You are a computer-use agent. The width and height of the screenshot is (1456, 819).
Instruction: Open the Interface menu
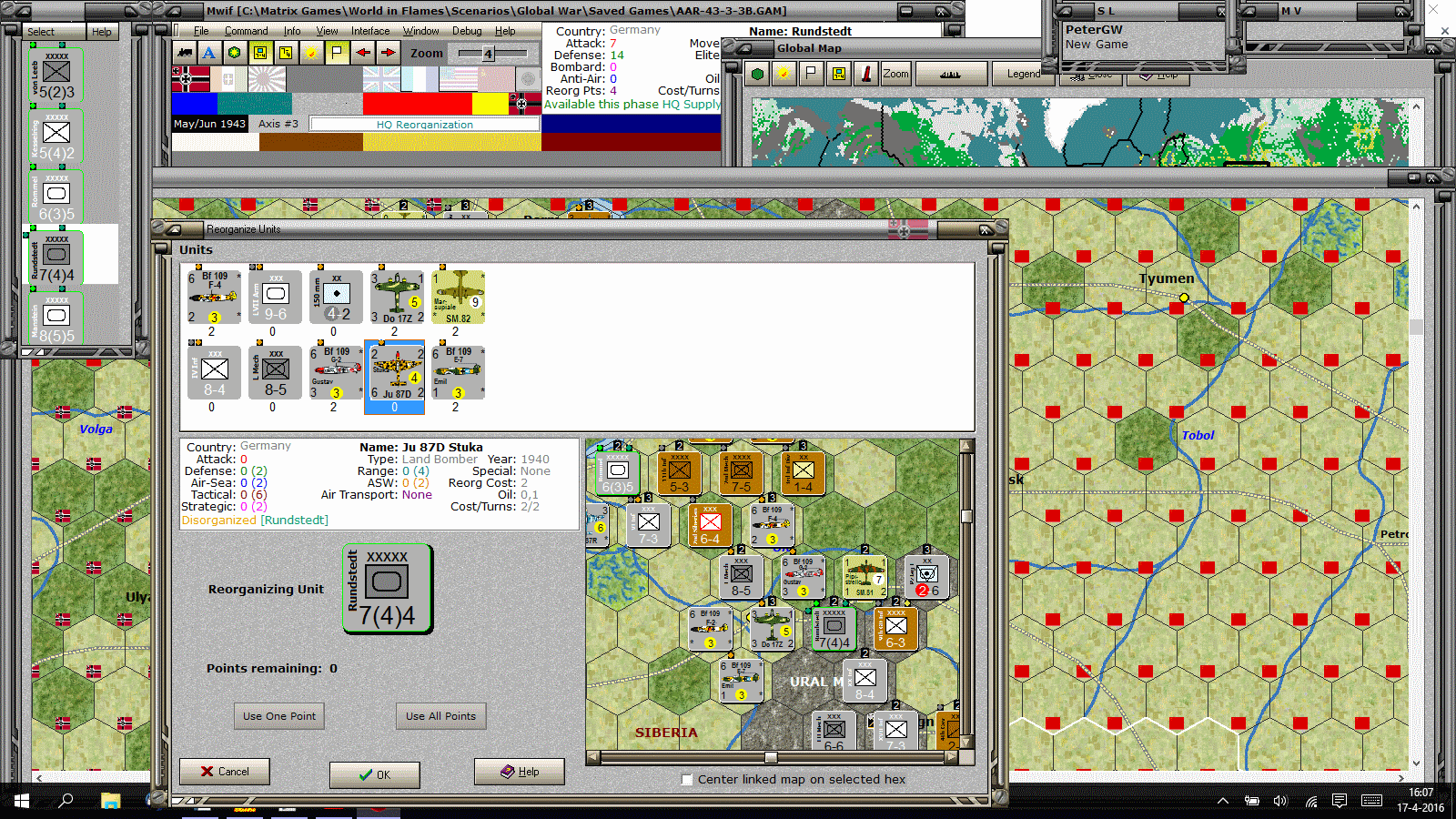370,31
